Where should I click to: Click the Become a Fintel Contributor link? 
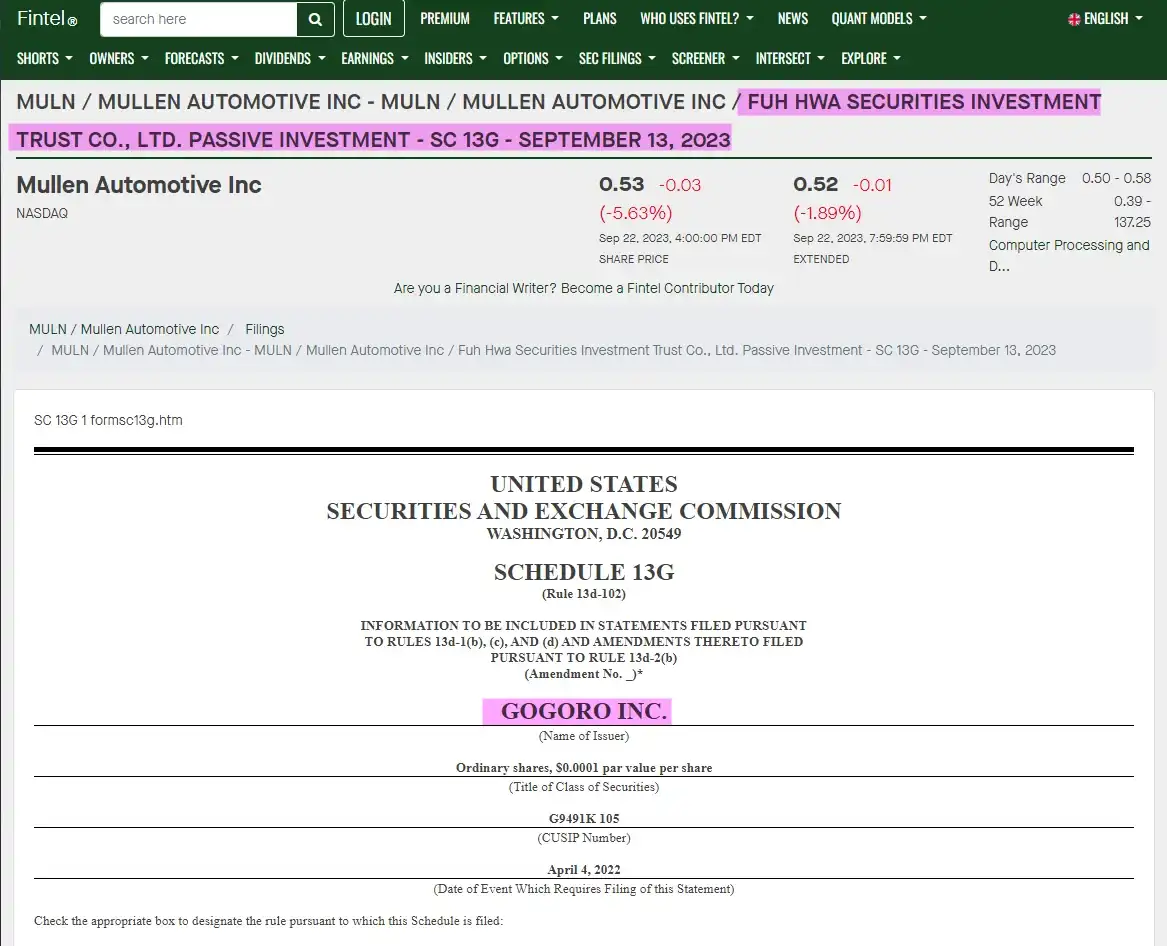coord(667,288)
